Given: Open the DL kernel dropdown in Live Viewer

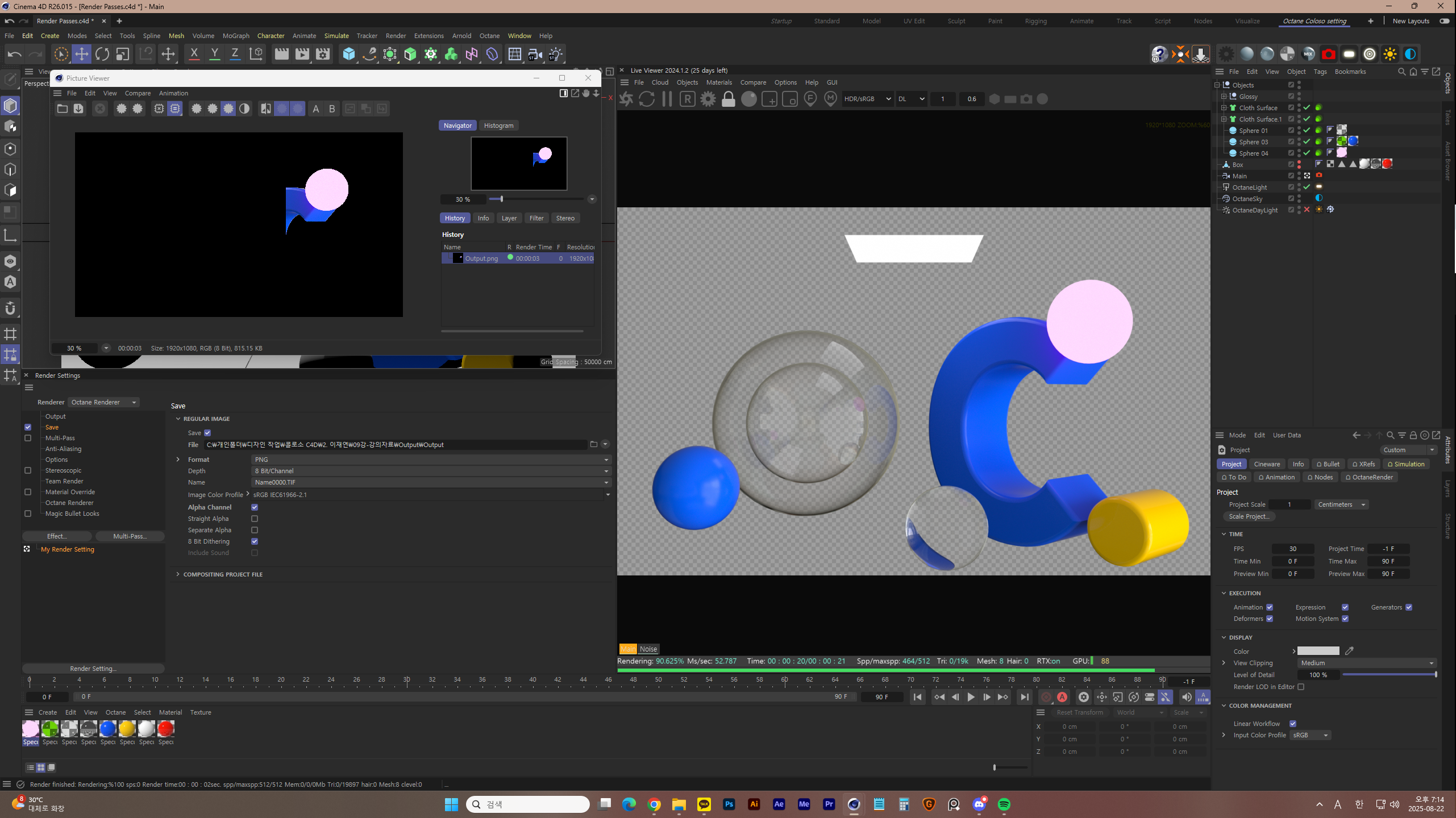Looking at the screenshot, I should pos(911,99).
